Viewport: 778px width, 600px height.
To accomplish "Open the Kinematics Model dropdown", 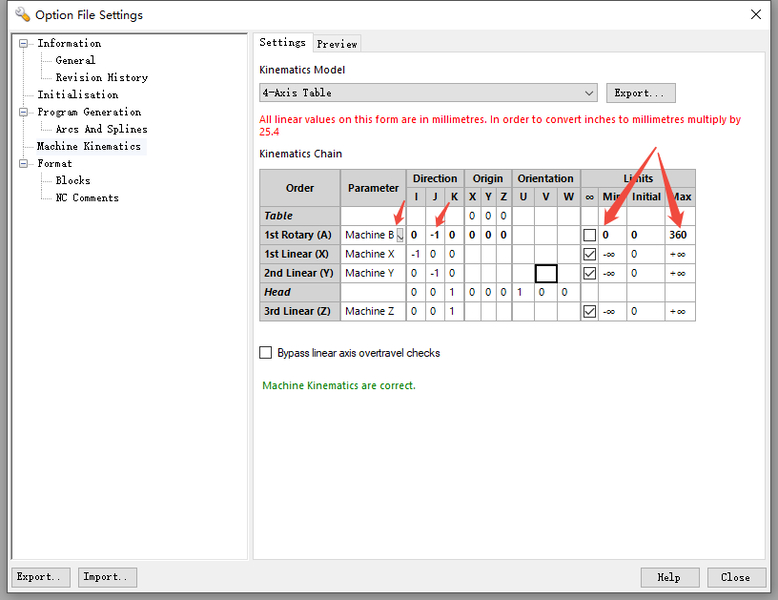I will coord(428,93).
